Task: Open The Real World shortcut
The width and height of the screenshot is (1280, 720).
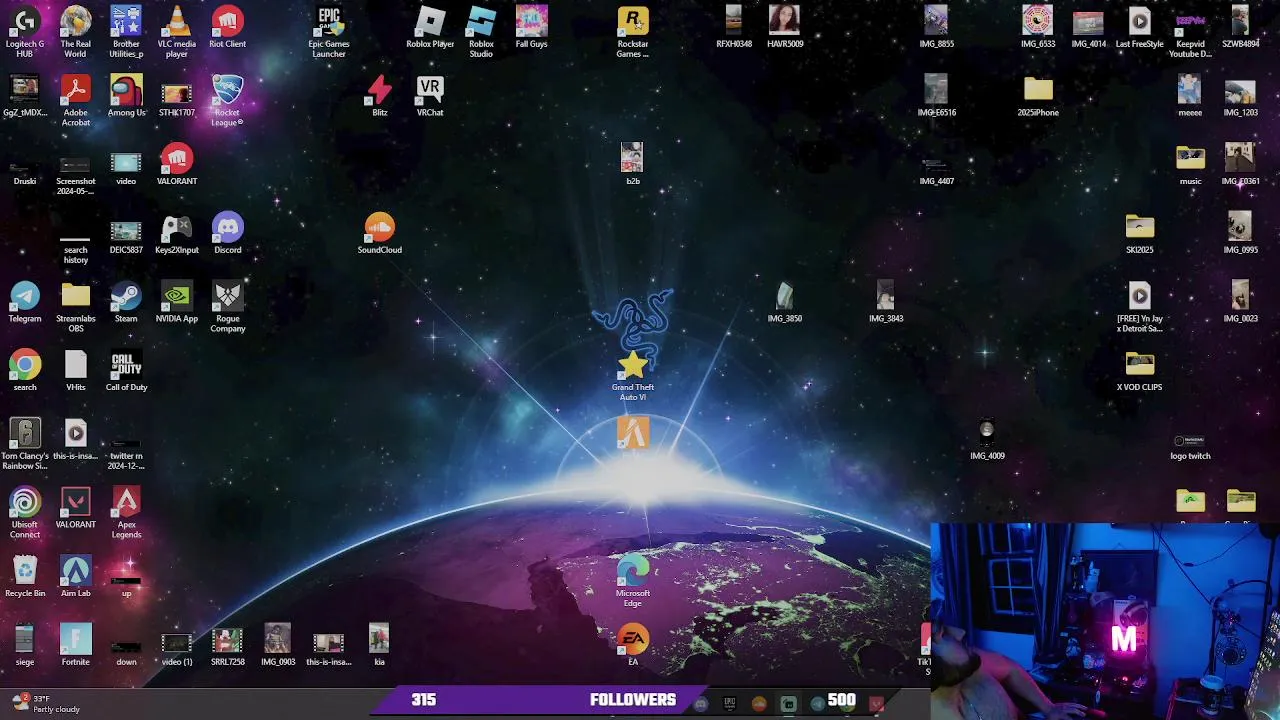Action: (x=76, y=32)
